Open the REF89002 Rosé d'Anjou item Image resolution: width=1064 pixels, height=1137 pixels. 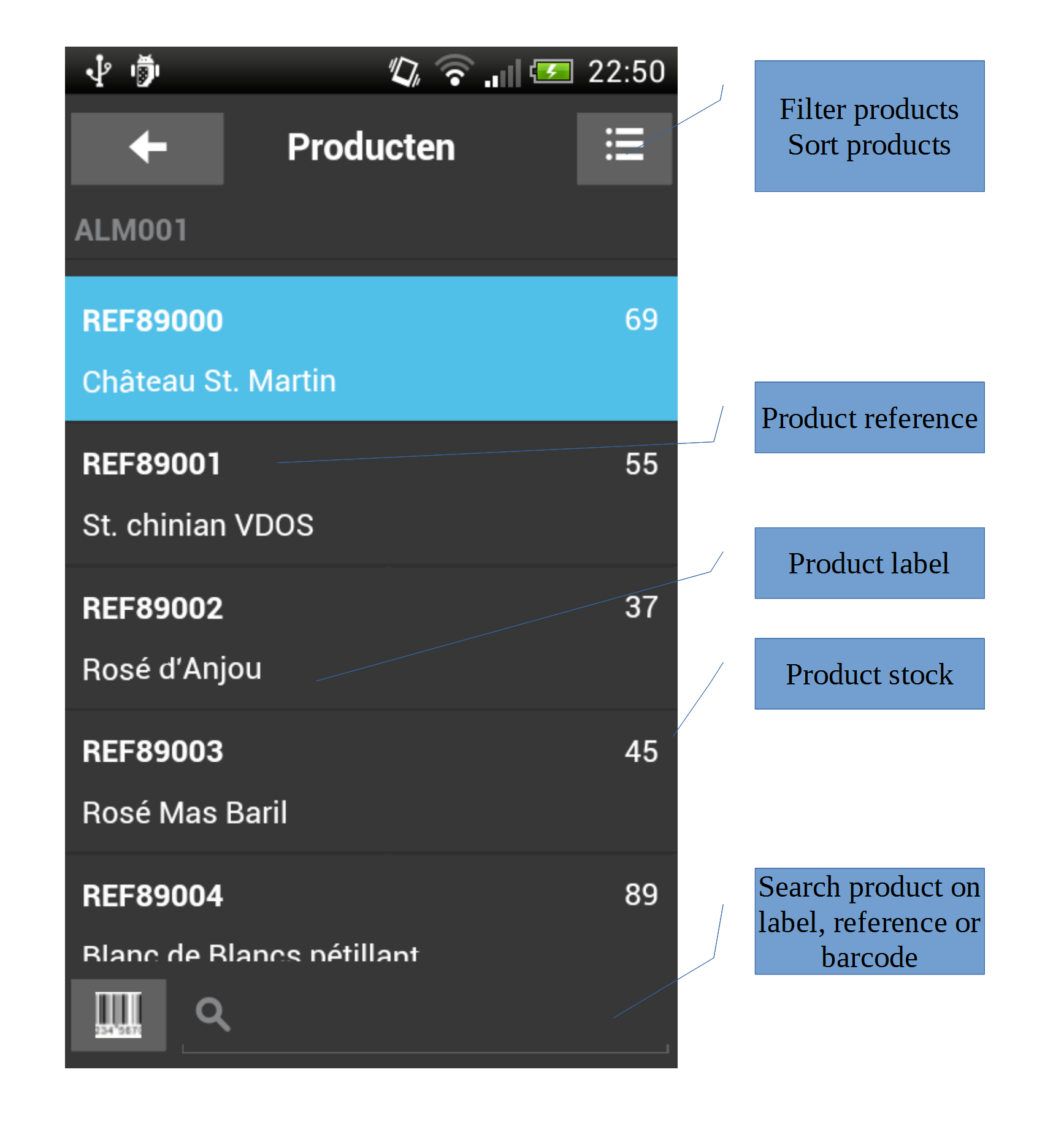[x=371, y=638]
